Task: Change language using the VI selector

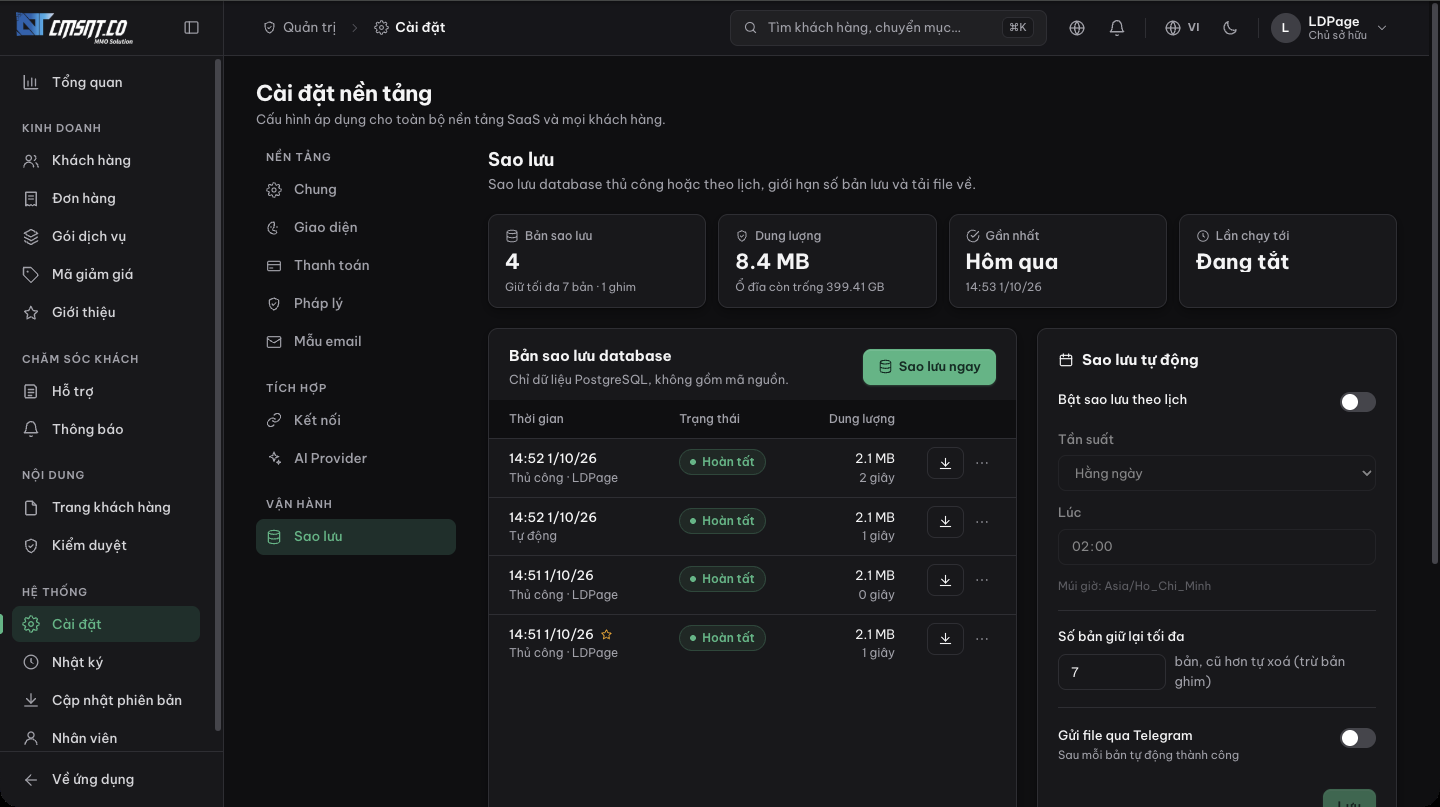Action: point(1182,28)
